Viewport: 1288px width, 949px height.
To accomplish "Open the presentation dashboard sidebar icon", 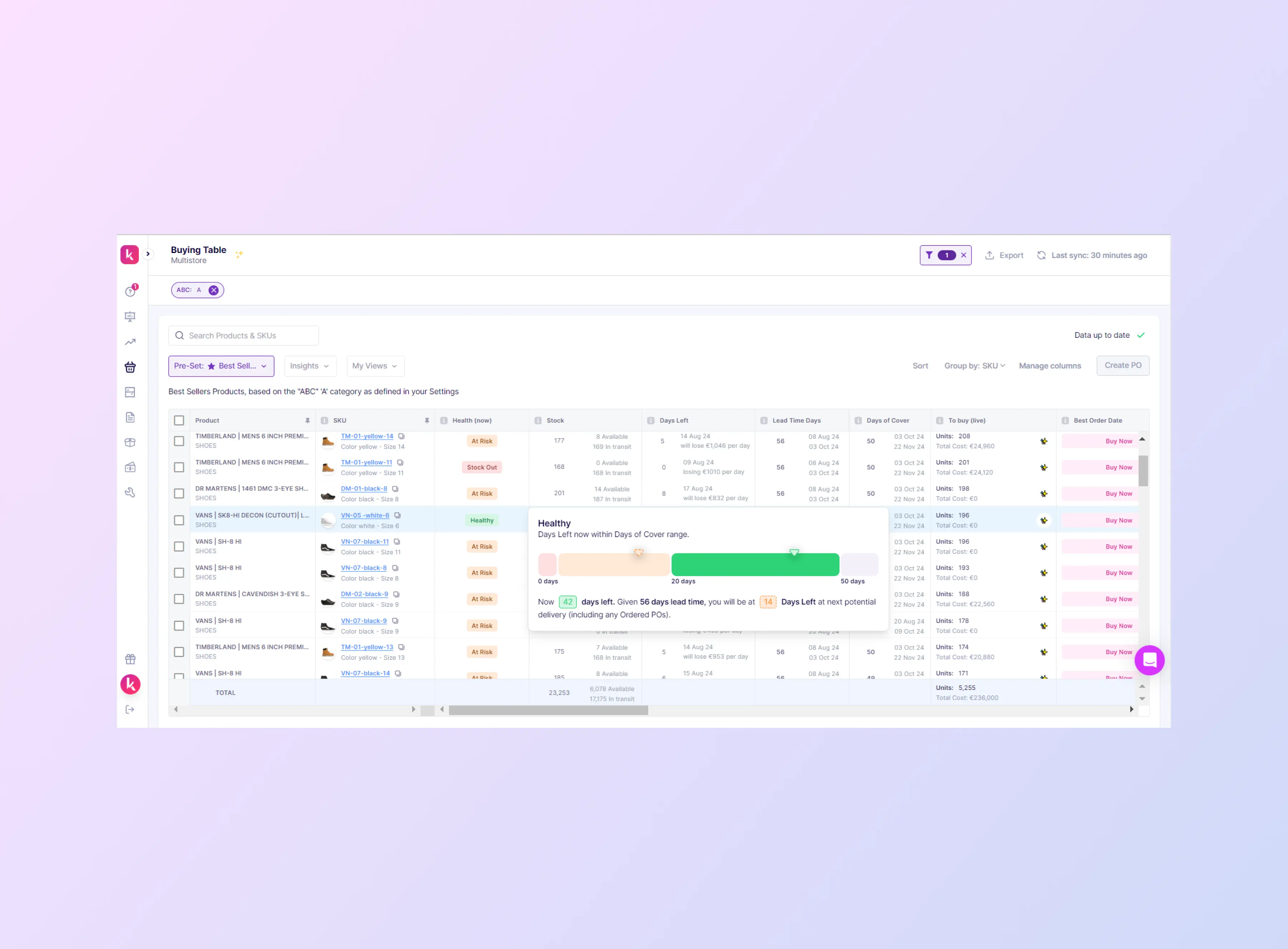I will click(x=130, y=317).
